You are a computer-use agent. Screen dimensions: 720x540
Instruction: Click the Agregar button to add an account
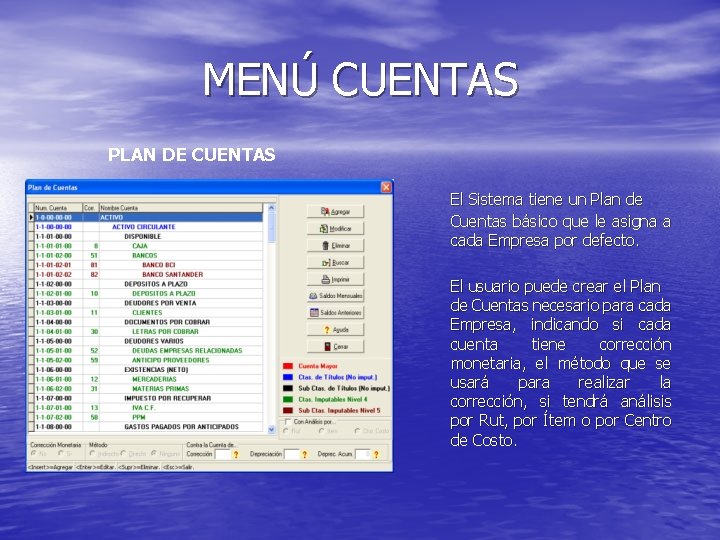[x=335, y=212]
